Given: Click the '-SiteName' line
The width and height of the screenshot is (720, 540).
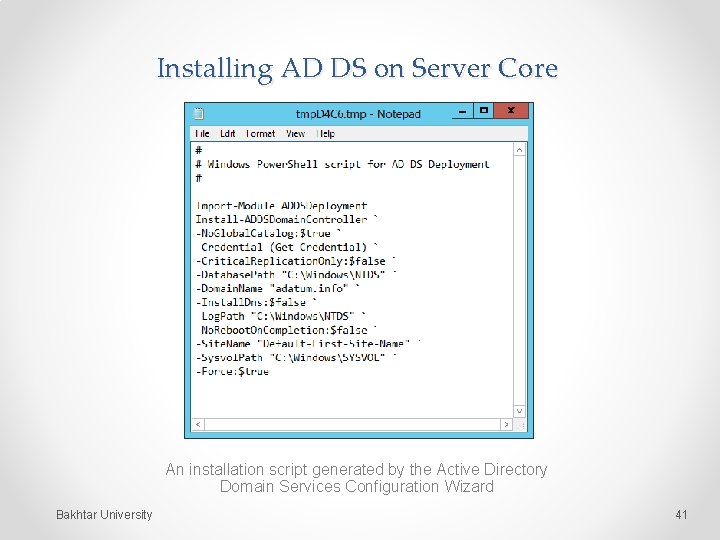Looking at the screenshot, I should coord(308,343).
